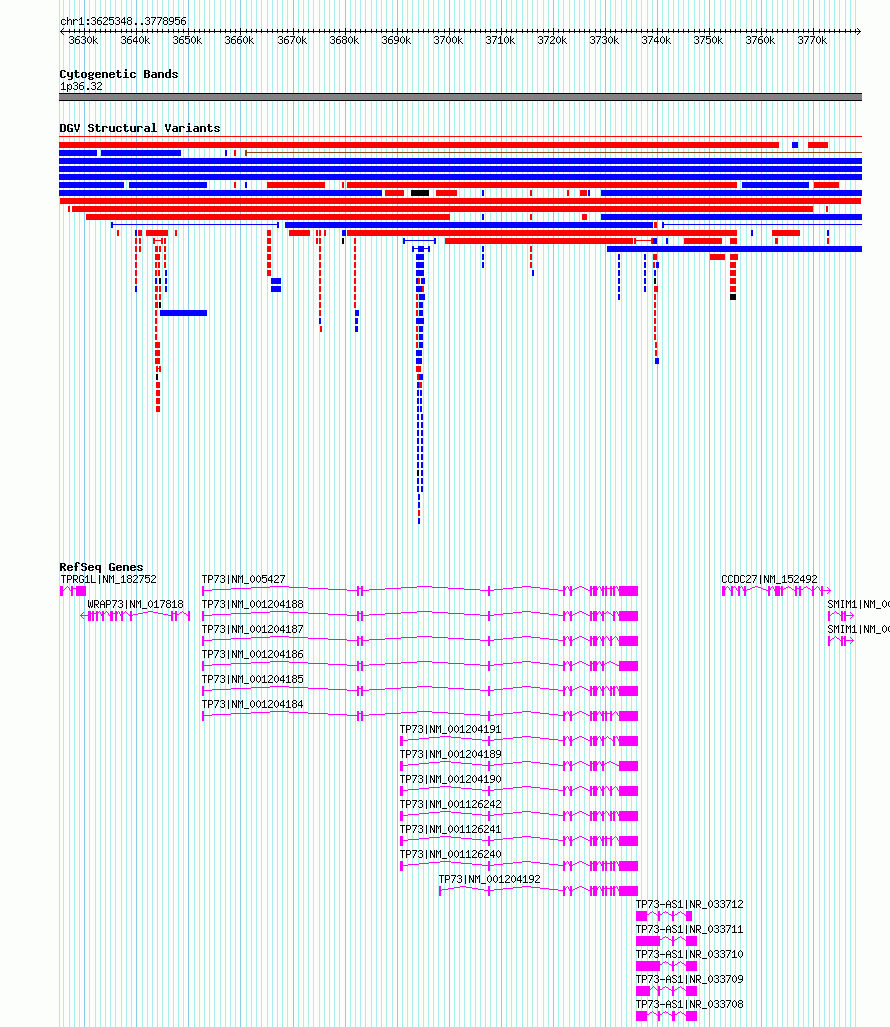Image resolution: width=890 pixels, height=1027 pixels.
Task: Click the 3750k ruler label
Action: (708, 41)
